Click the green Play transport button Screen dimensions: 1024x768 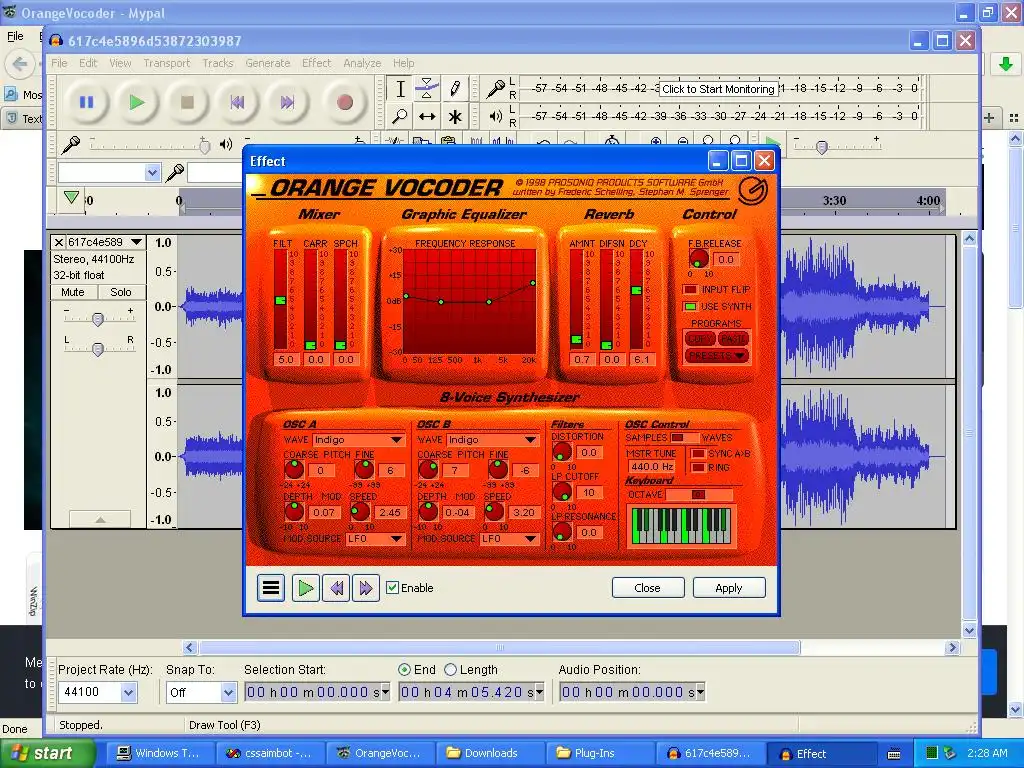136,103
